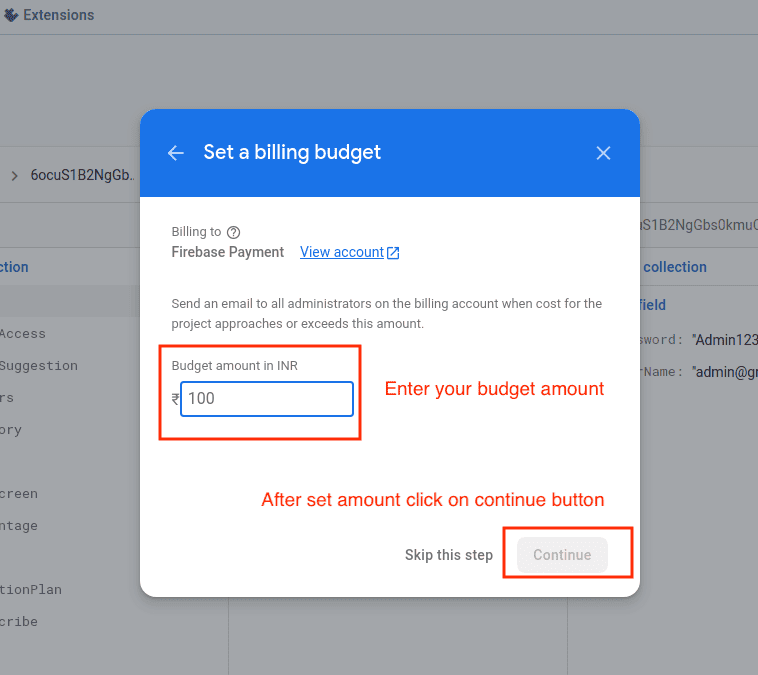
Task: Click Skip this step
Action: (x=448, y=555)
